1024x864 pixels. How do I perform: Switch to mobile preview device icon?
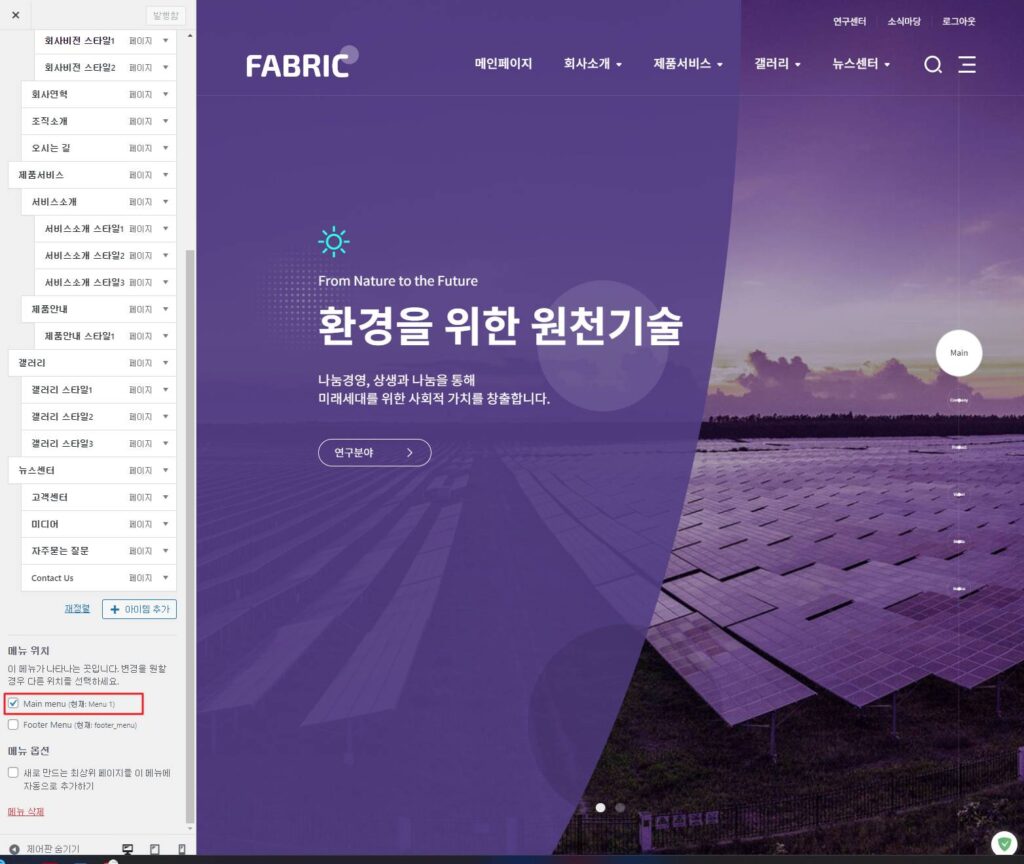coord(181,849)
